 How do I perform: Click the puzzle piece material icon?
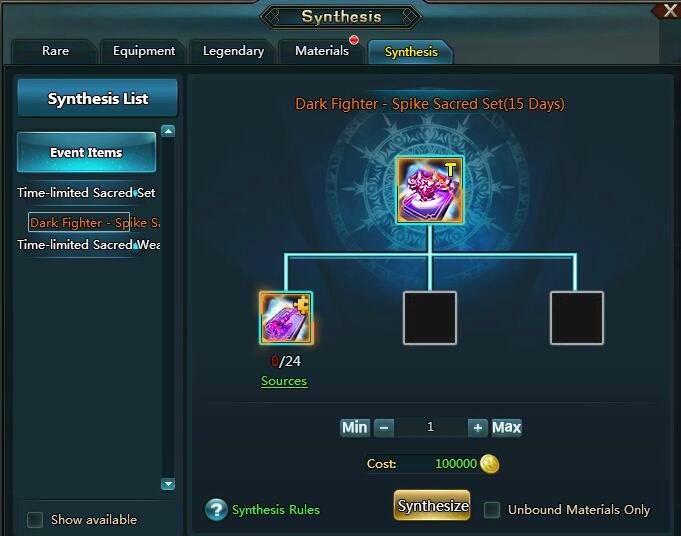[x=286, y=318]
